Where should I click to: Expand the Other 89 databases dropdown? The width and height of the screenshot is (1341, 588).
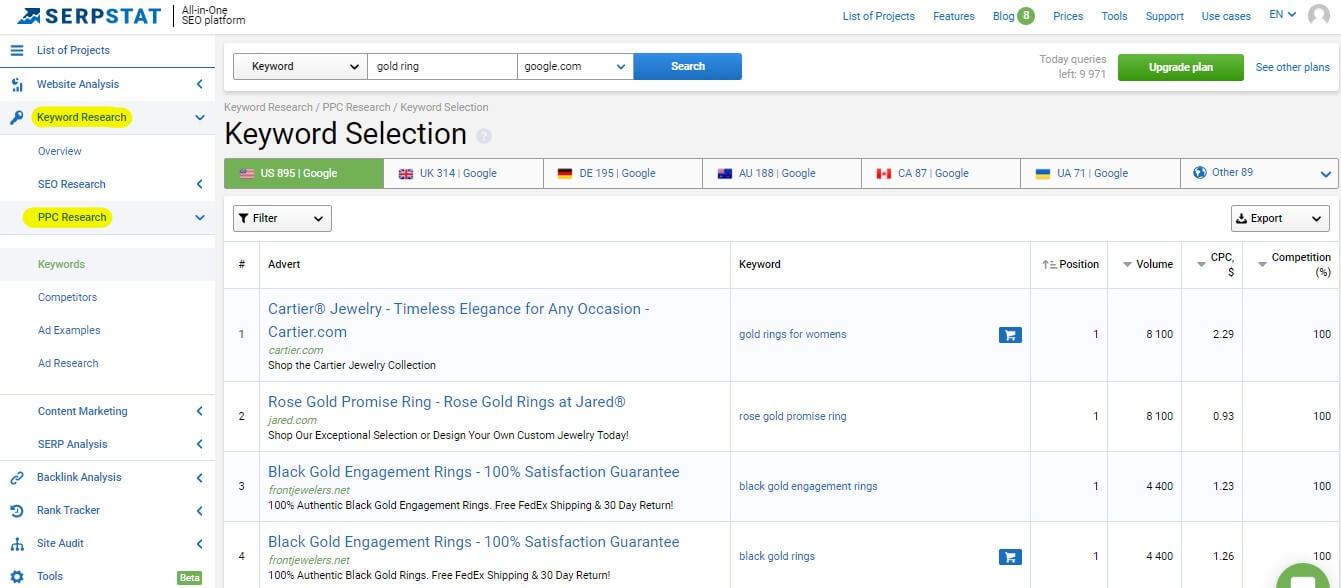tap(1259, 173)
